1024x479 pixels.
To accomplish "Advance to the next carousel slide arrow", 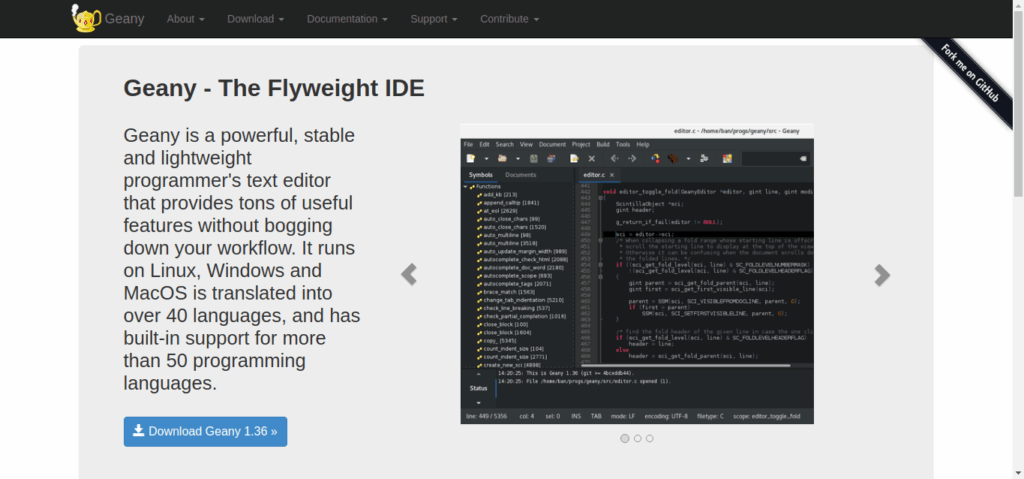I will pos(882,275).
